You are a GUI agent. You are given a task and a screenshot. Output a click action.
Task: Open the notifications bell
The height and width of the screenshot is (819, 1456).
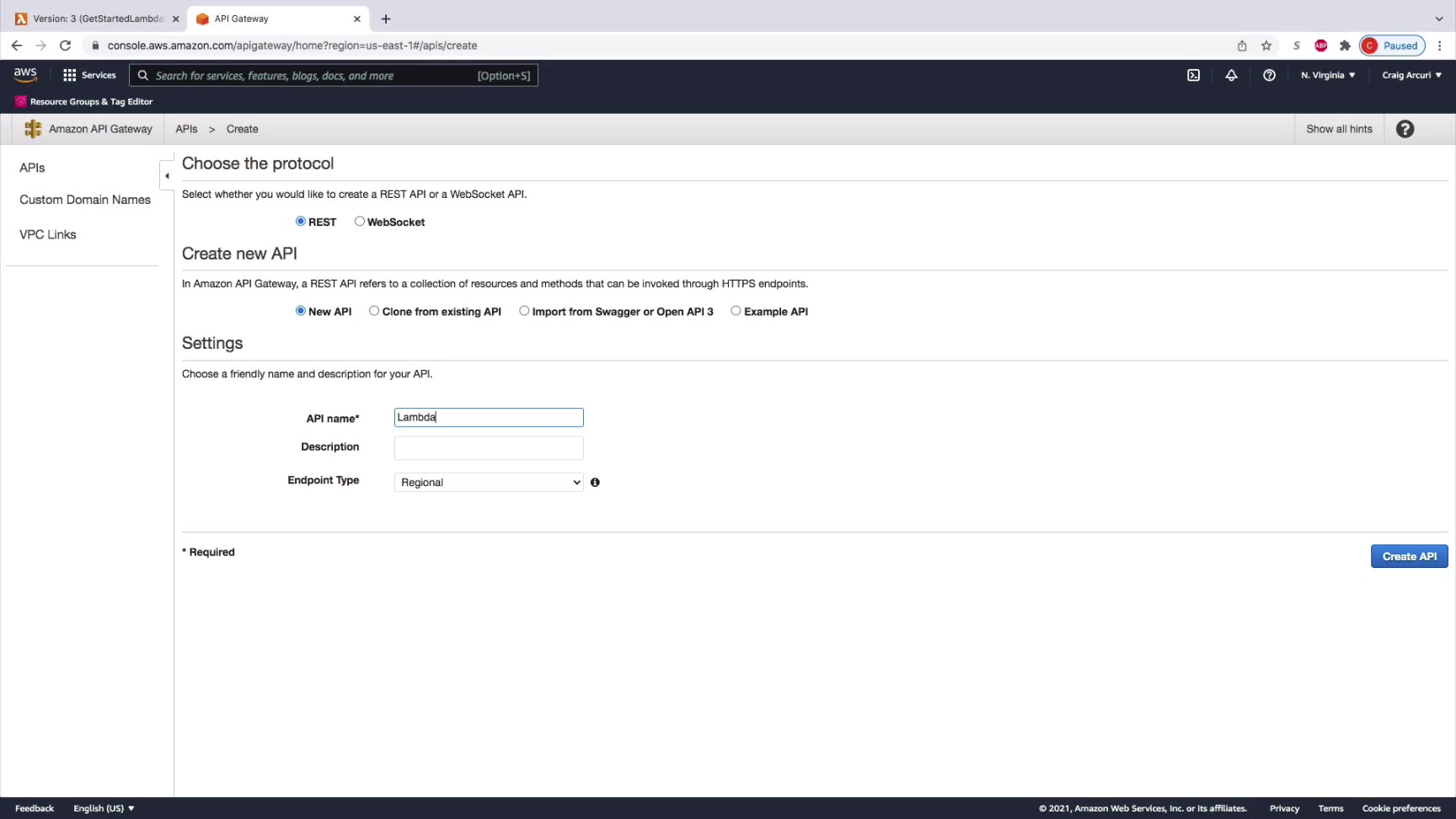pos(1231,75)
